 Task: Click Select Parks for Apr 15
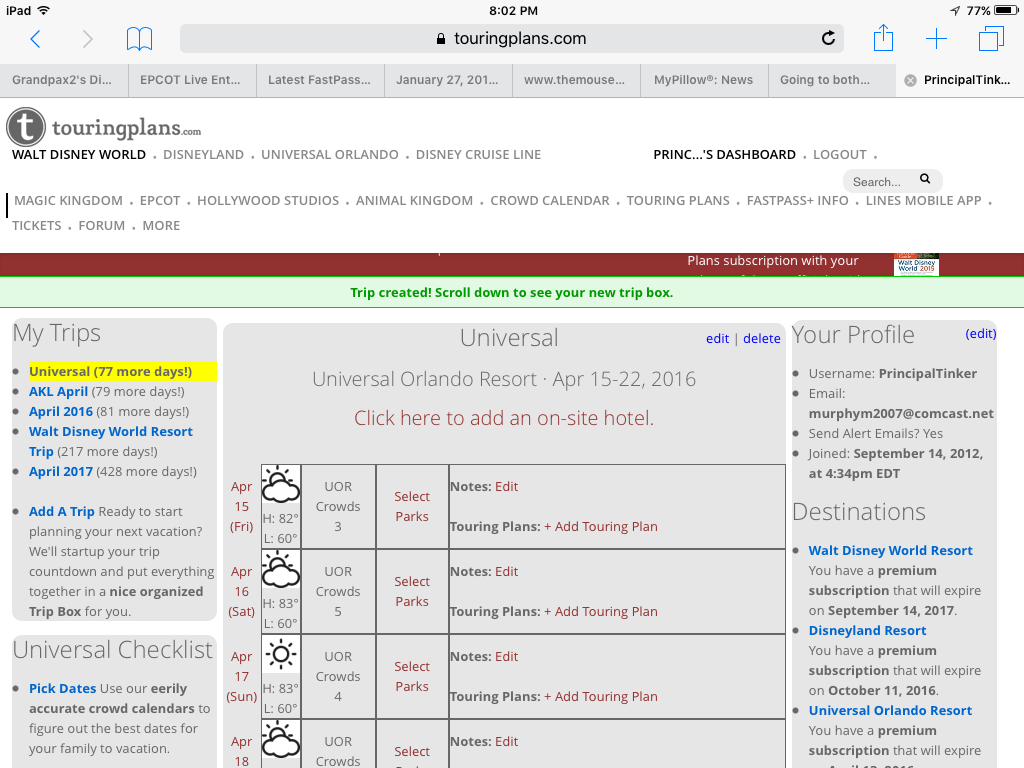[412, 506]
